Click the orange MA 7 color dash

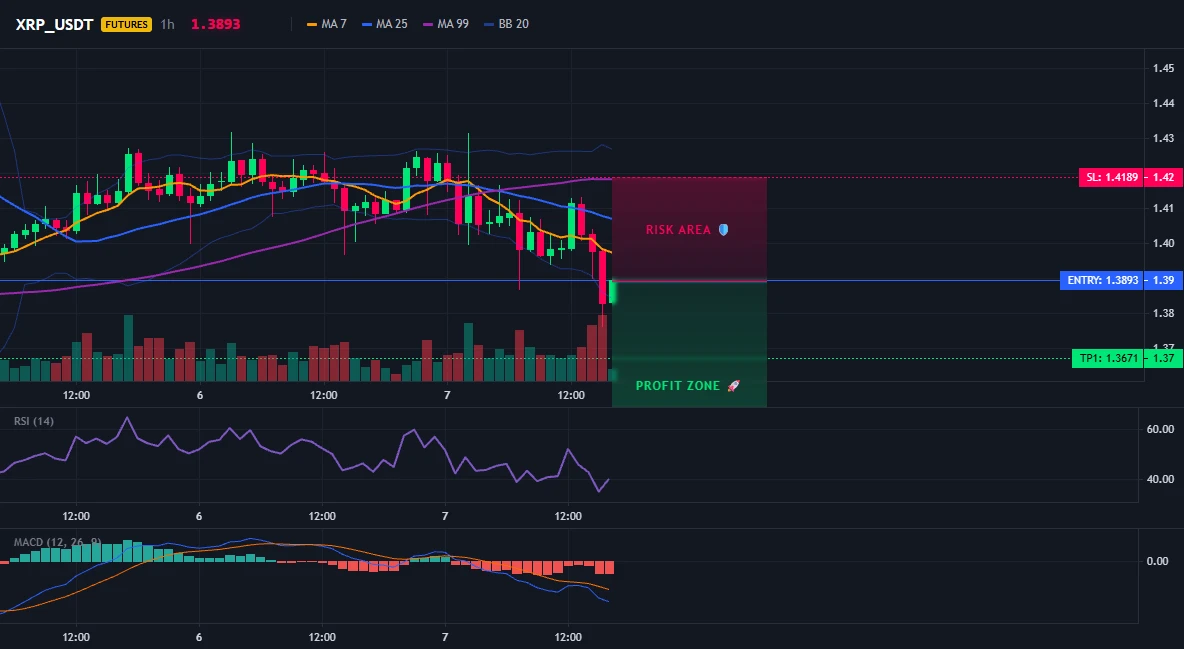click(312, 24)
